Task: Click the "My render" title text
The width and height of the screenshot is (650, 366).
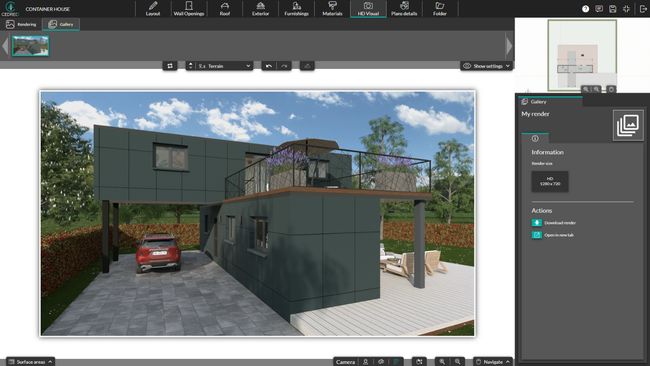Action: click(535, 114)
